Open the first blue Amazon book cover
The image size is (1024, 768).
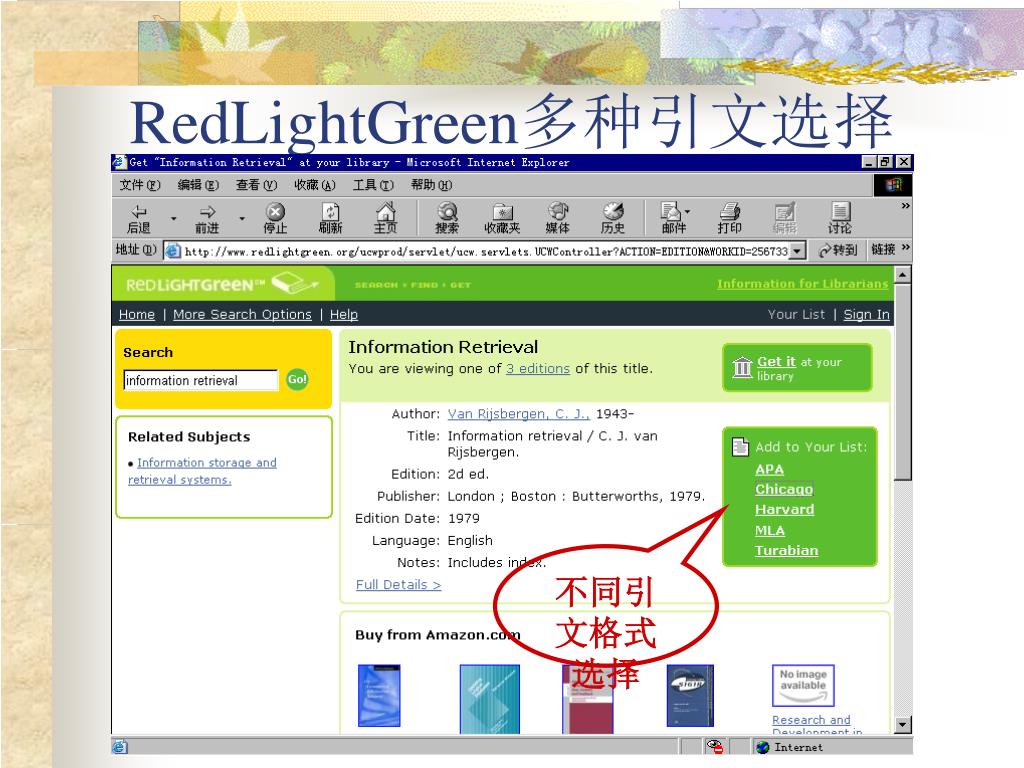click(x=379, y=696)
